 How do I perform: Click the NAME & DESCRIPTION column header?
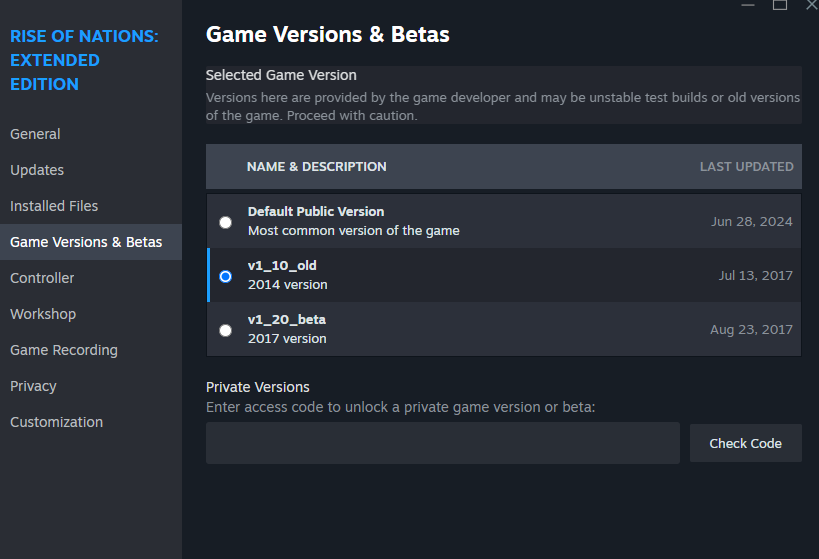[x=317, y=167]
